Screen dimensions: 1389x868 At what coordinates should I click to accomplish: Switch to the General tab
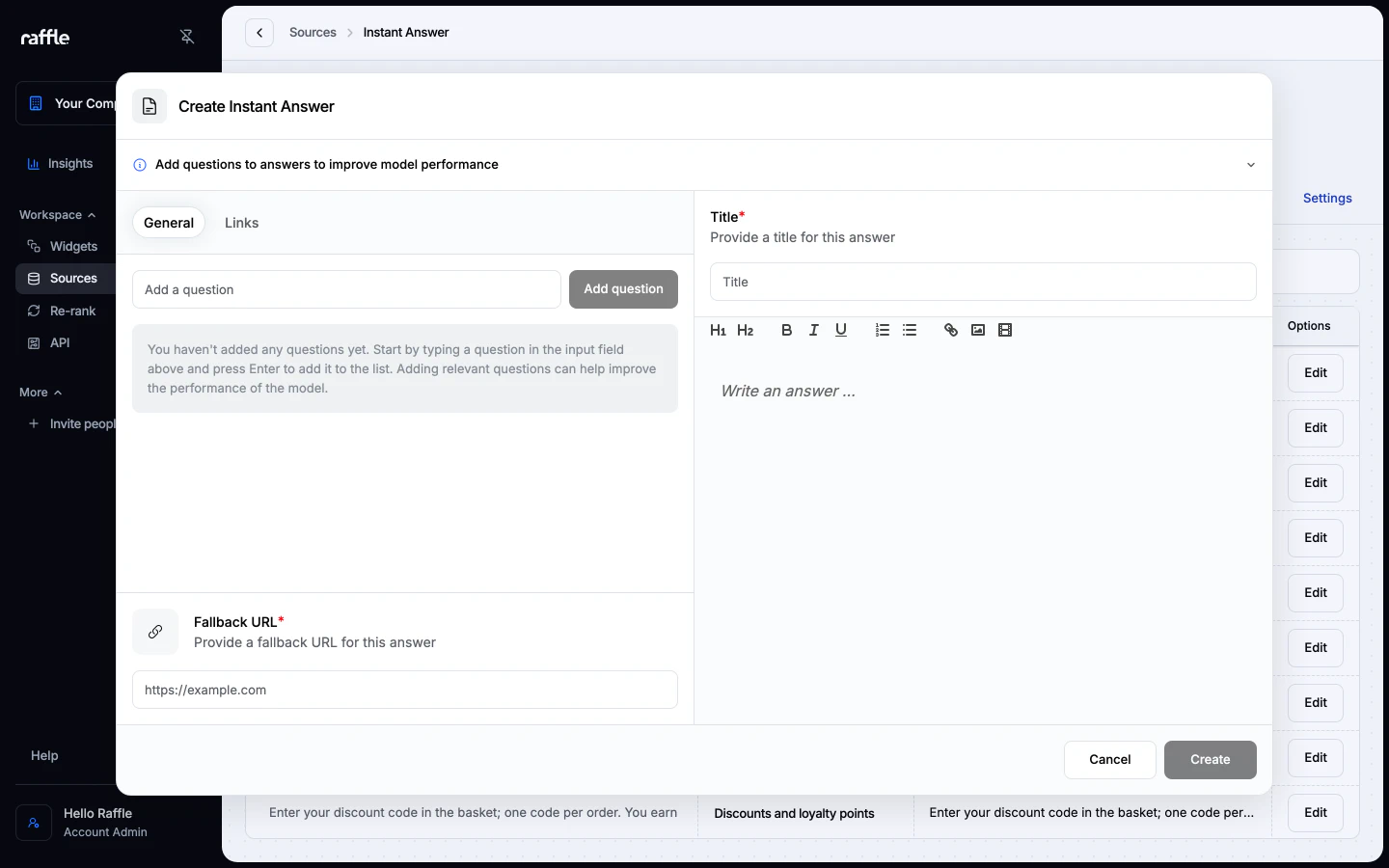(x=169, y=223)
